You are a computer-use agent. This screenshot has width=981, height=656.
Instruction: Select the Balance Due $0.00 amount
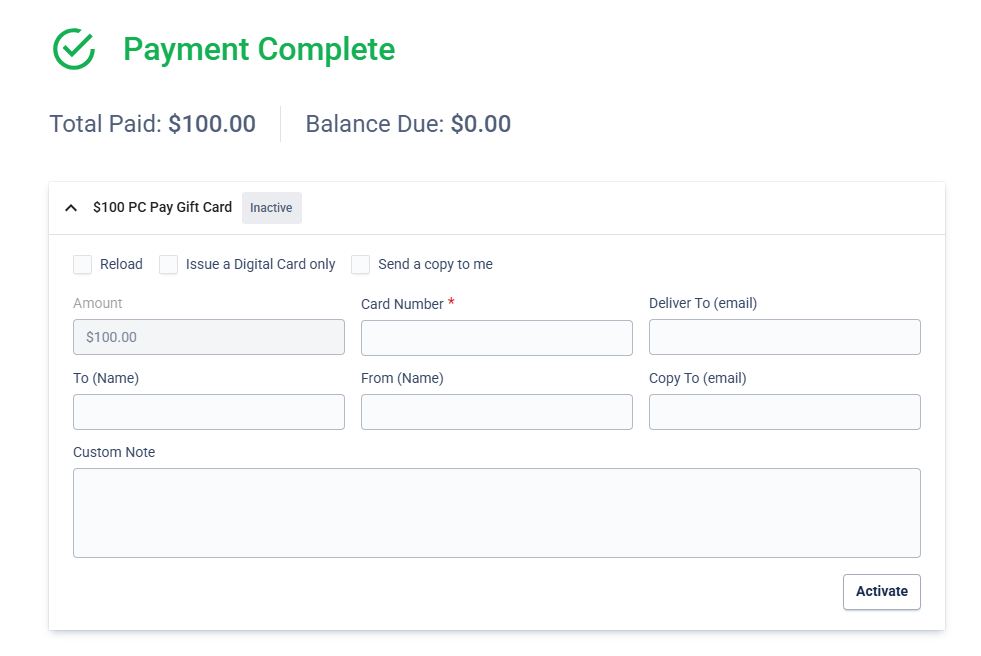[x=481, y=124]
